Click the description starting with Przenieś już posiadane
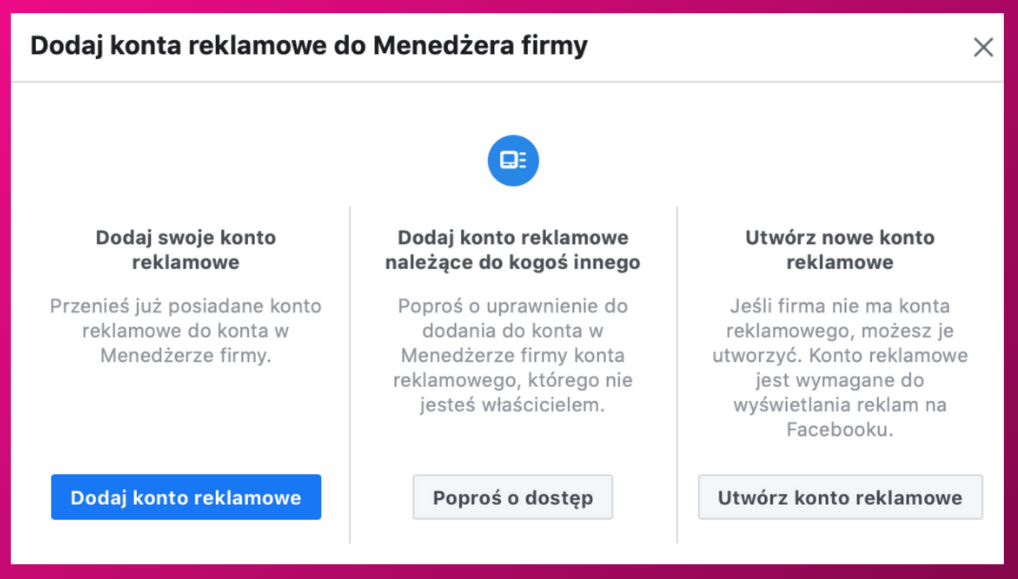Image resolution: width=1018 pixels, height=579 pixels. [186, 331]
